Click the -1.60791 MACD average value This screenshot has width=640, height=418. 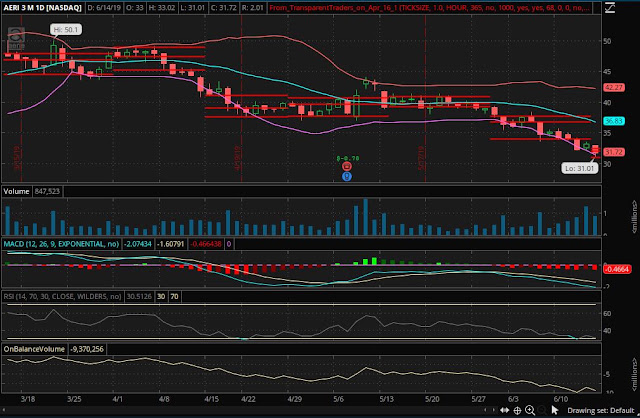click(x=171, y=244)
